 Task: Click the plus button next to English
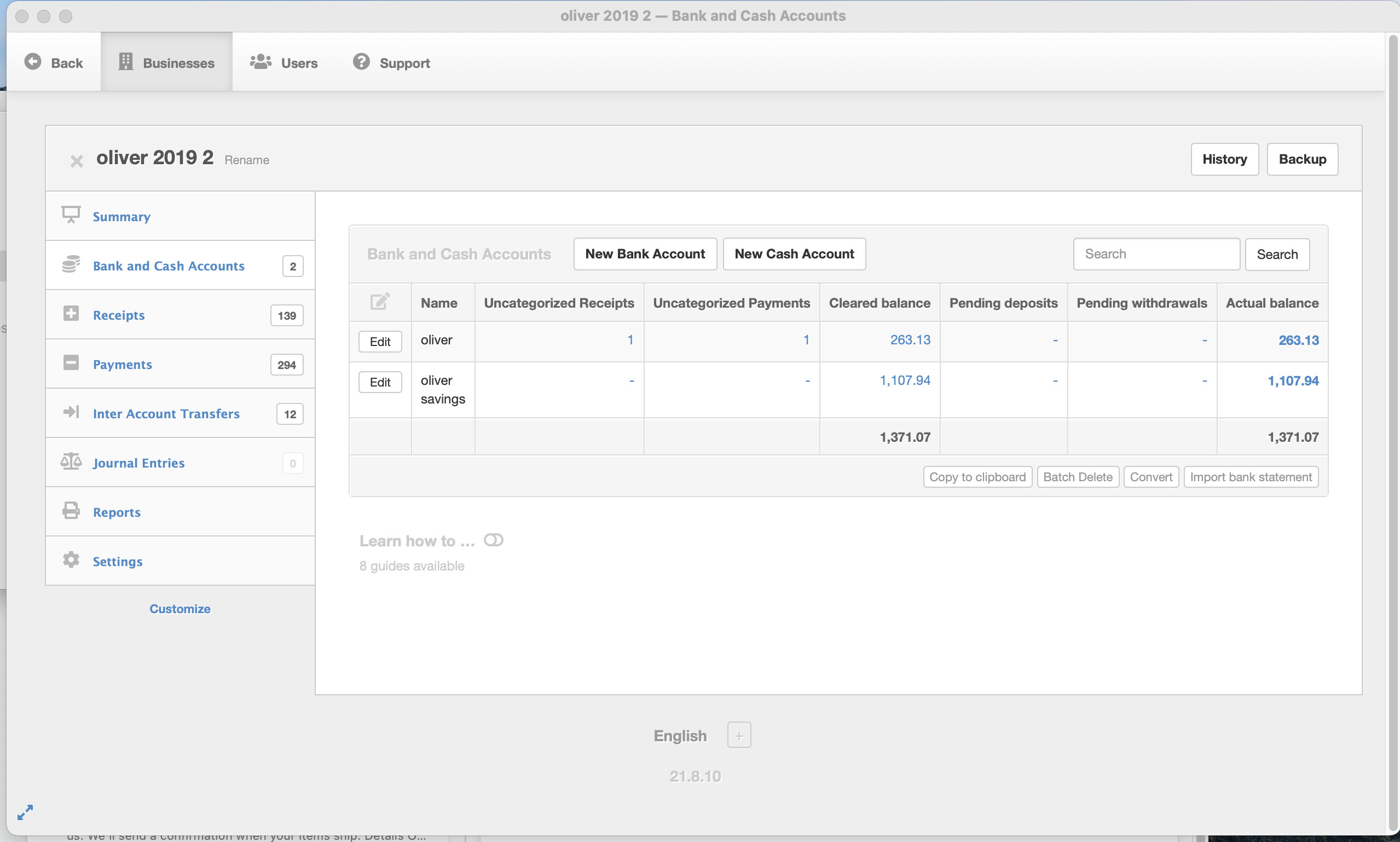(739, 735)
